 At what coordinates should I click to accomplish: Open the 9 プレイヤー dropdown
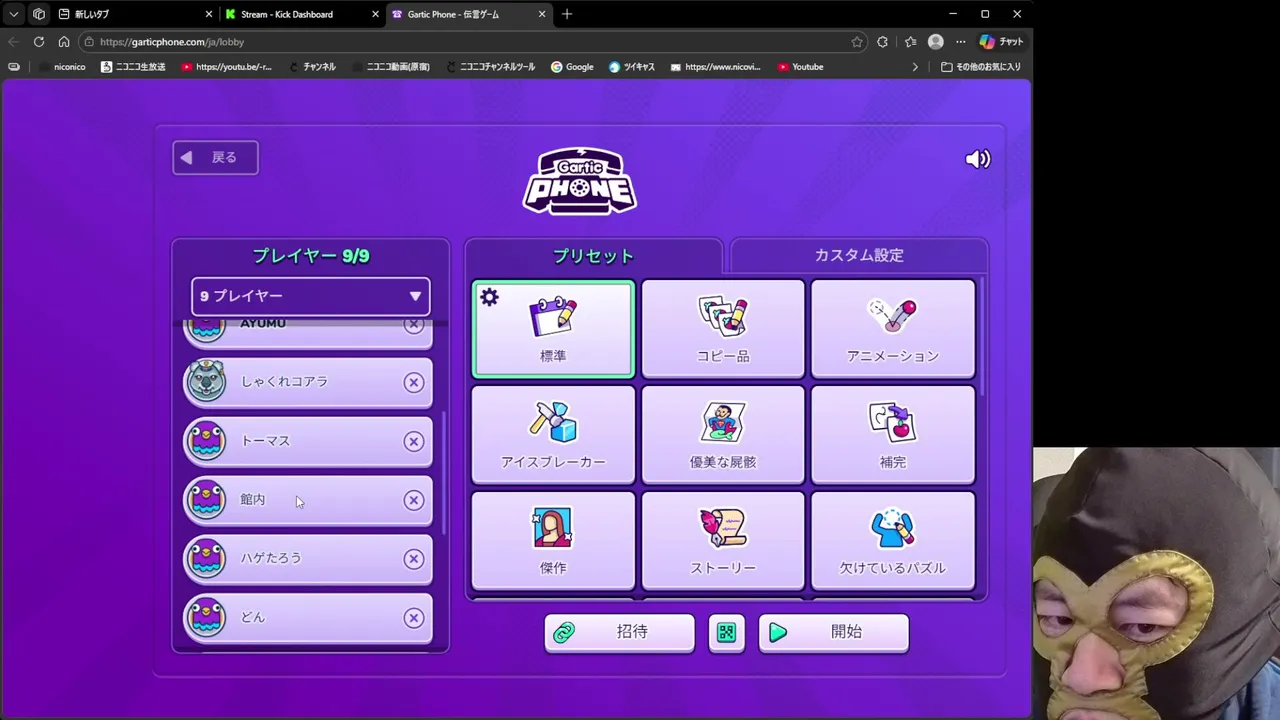(310, 296)
